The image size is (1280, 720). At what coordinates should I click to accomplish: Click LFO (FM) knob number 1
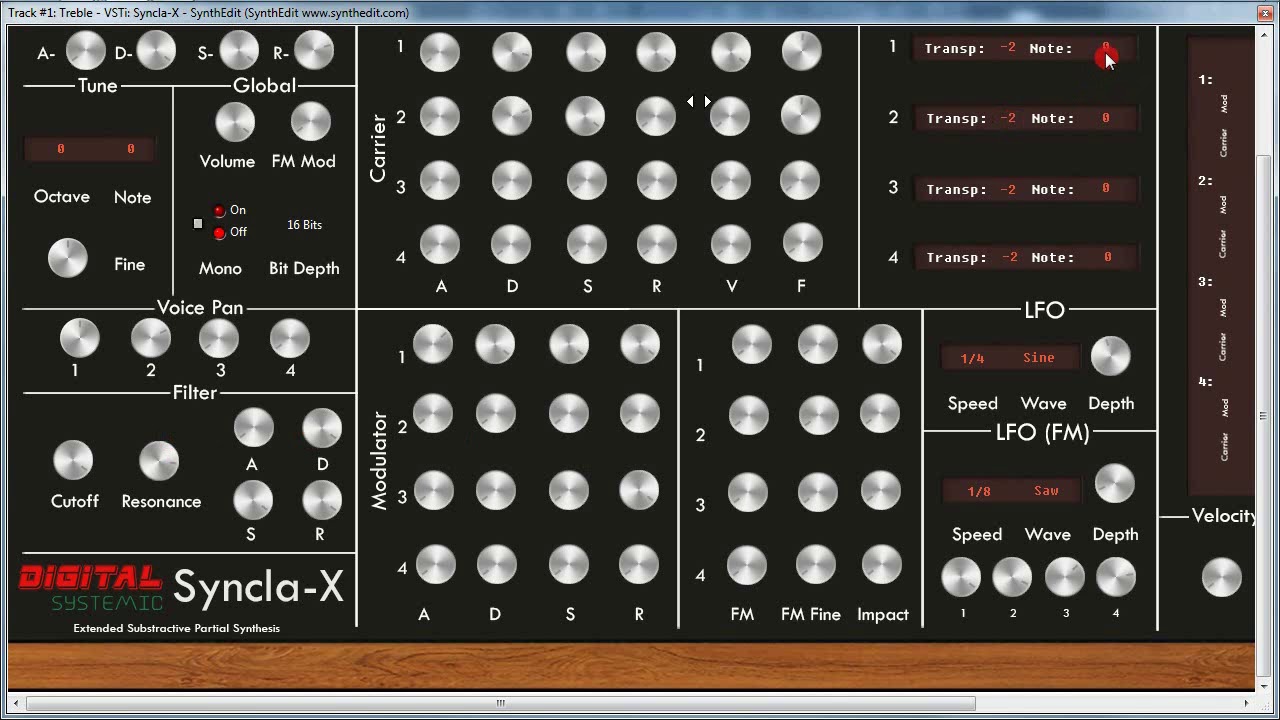(x=961, y=577)
